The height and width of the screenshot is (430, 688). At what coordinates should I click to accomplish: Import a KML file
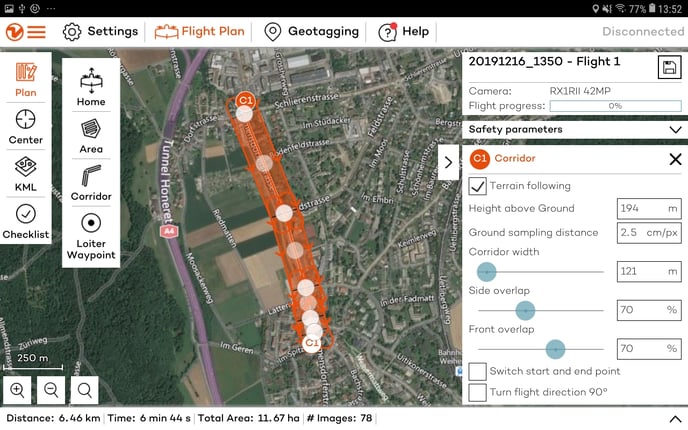pyautogui.click(x=26, y=173)
